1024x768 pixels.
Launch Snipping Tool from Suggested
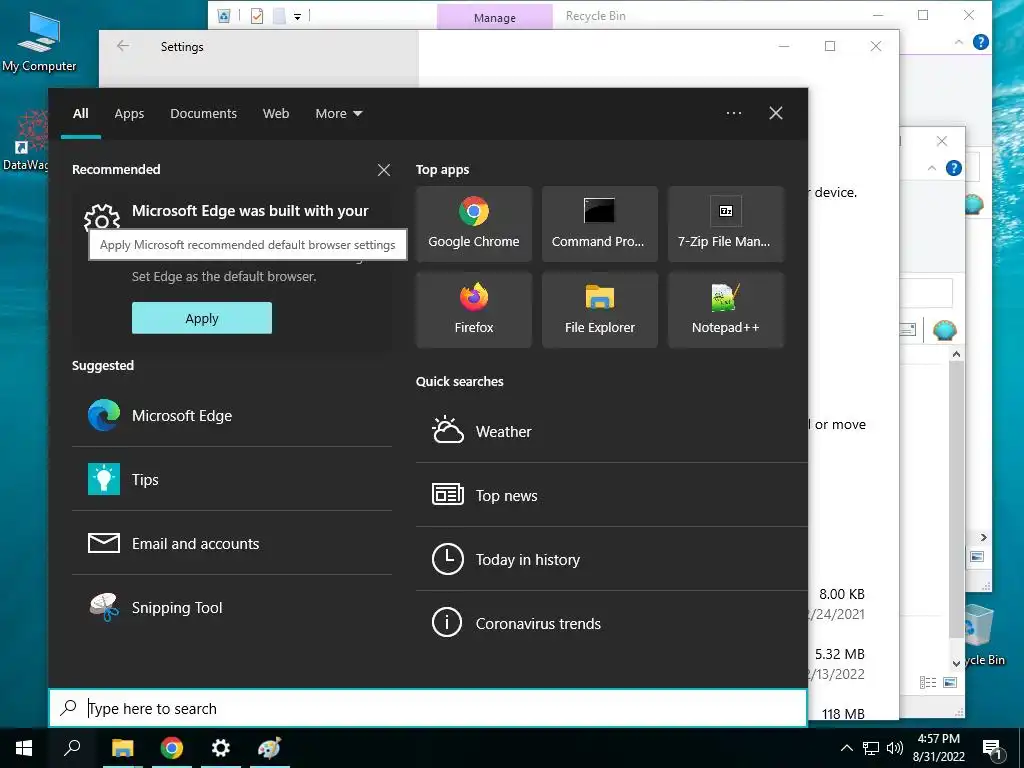[x=232, y=607]
